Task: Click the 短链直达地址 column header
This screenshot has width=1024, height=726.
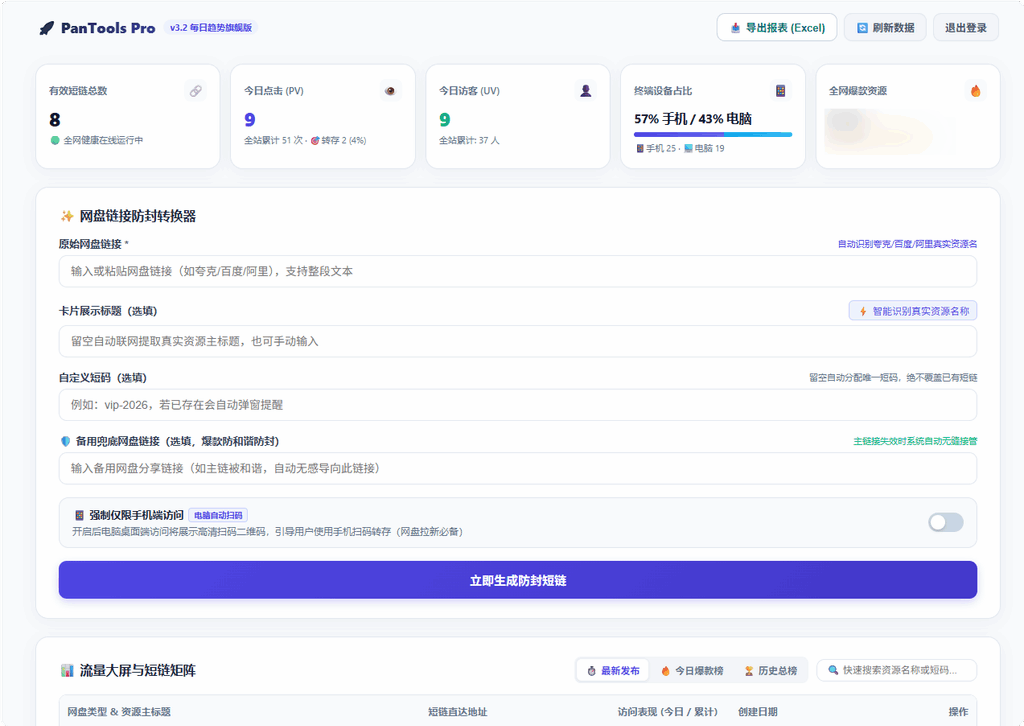Action: click(457, 712)
